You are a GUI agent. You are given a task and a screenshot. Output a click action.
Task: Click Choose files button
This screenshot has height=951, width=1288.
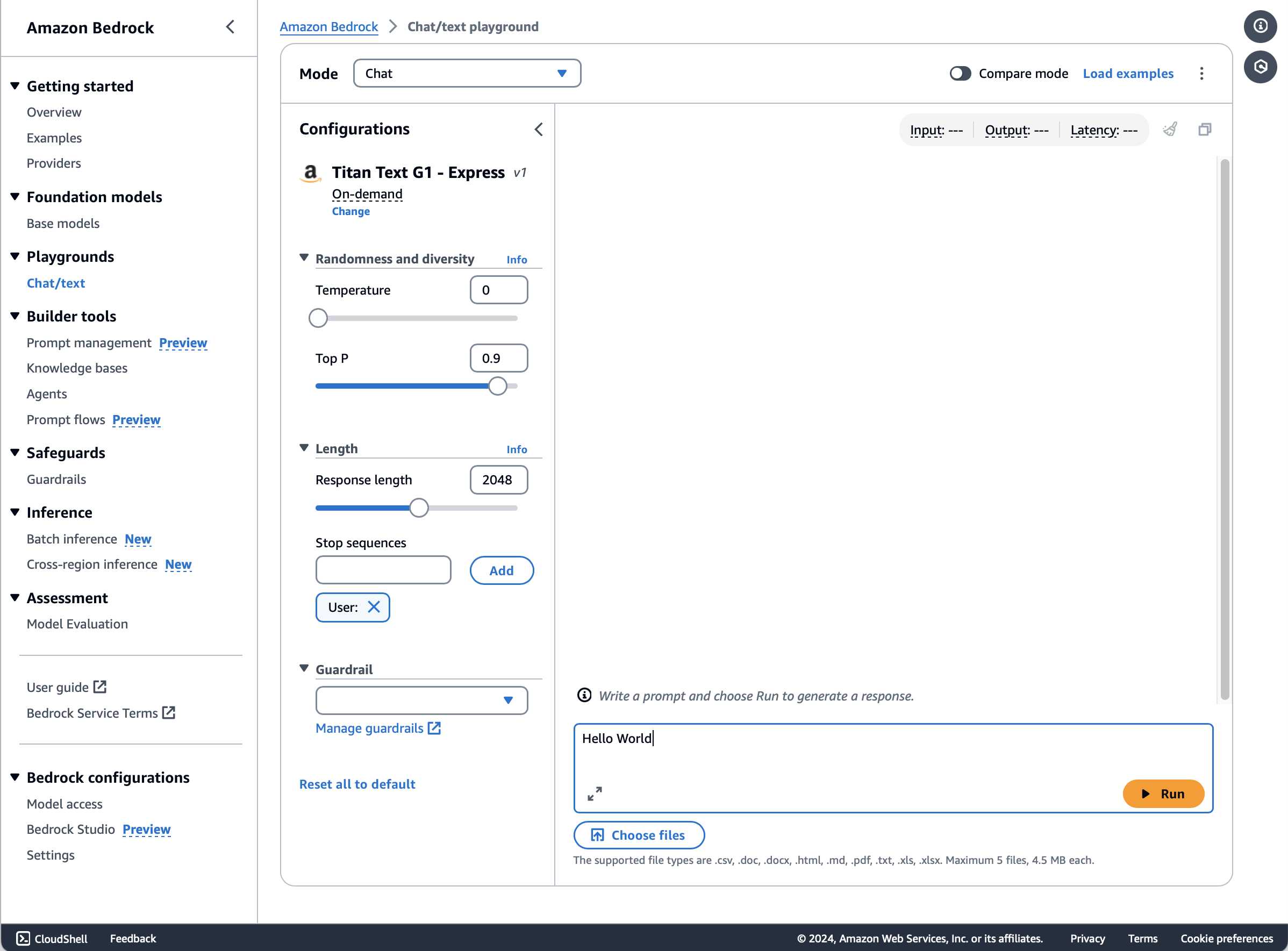coord(639,835)
